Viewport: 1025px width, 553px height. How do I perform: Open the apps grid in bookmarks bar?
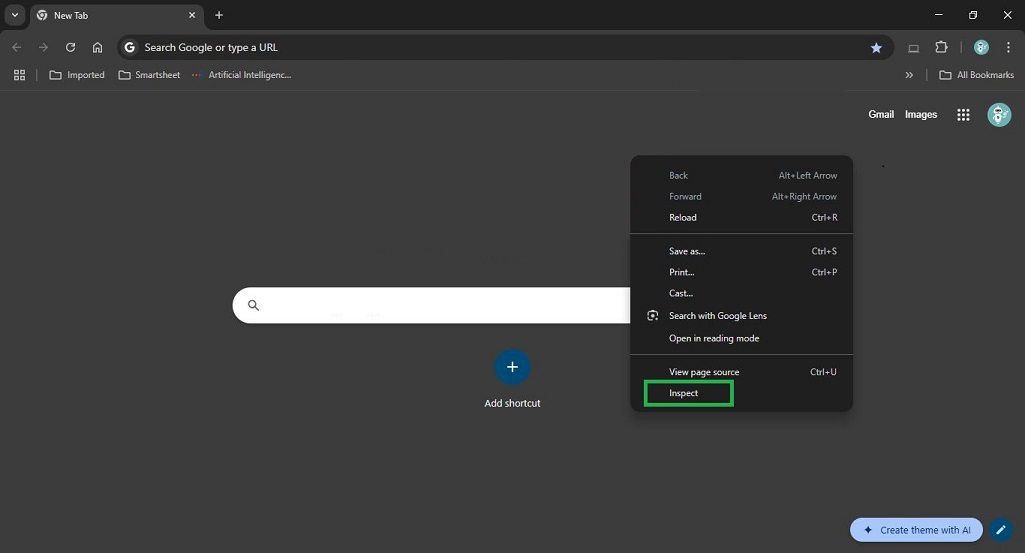(x=20, y=75)
